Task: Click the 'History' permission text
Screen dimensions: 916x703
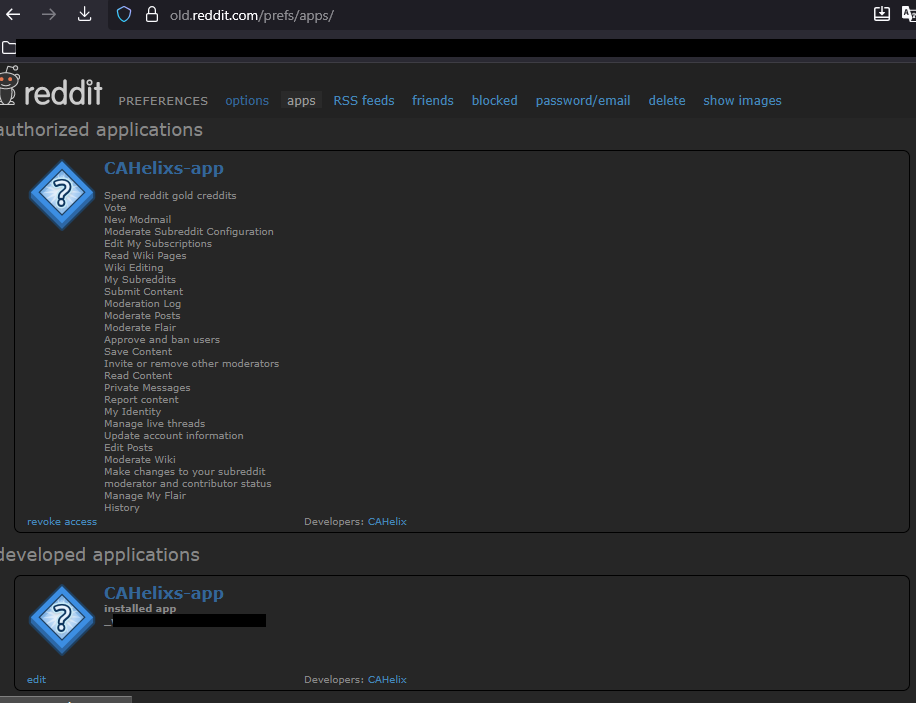Action: pyautogui.click(x=122, y=508)
